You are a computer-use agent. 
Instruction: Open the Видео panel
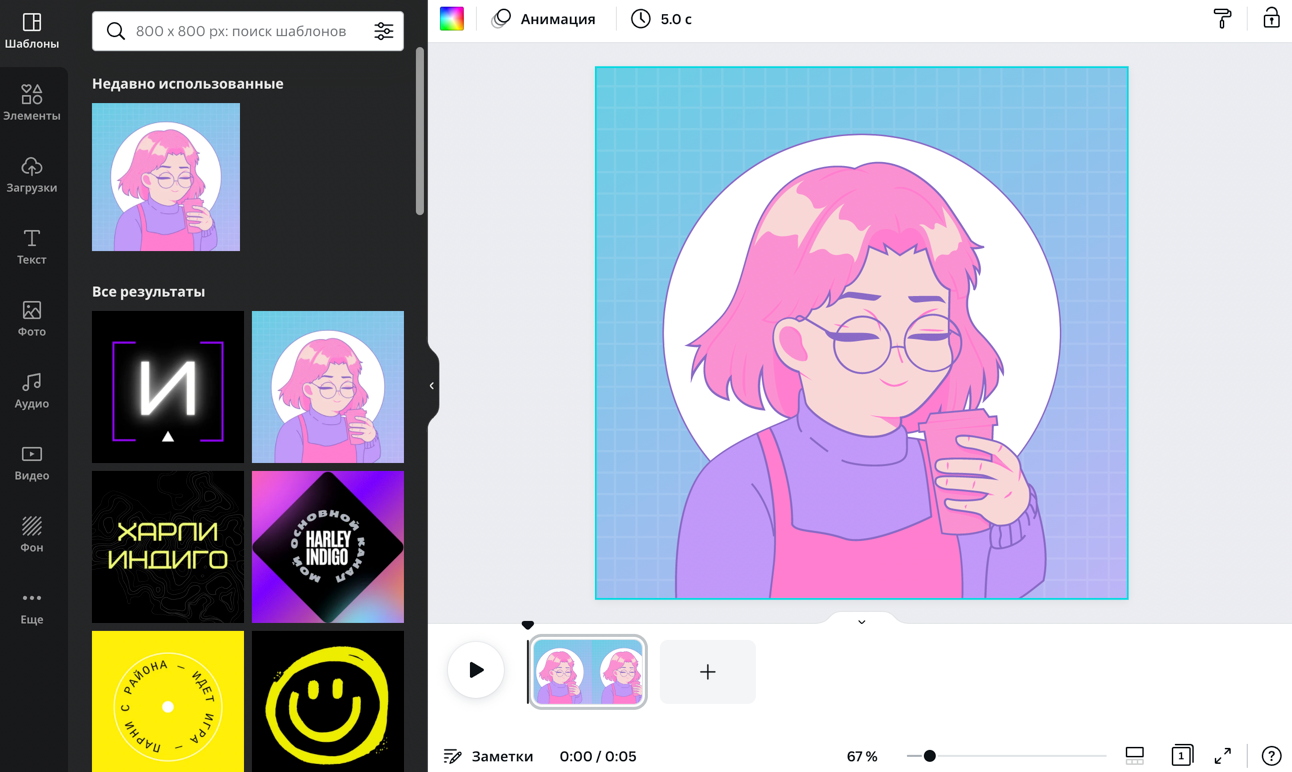(x=32, y=462)
